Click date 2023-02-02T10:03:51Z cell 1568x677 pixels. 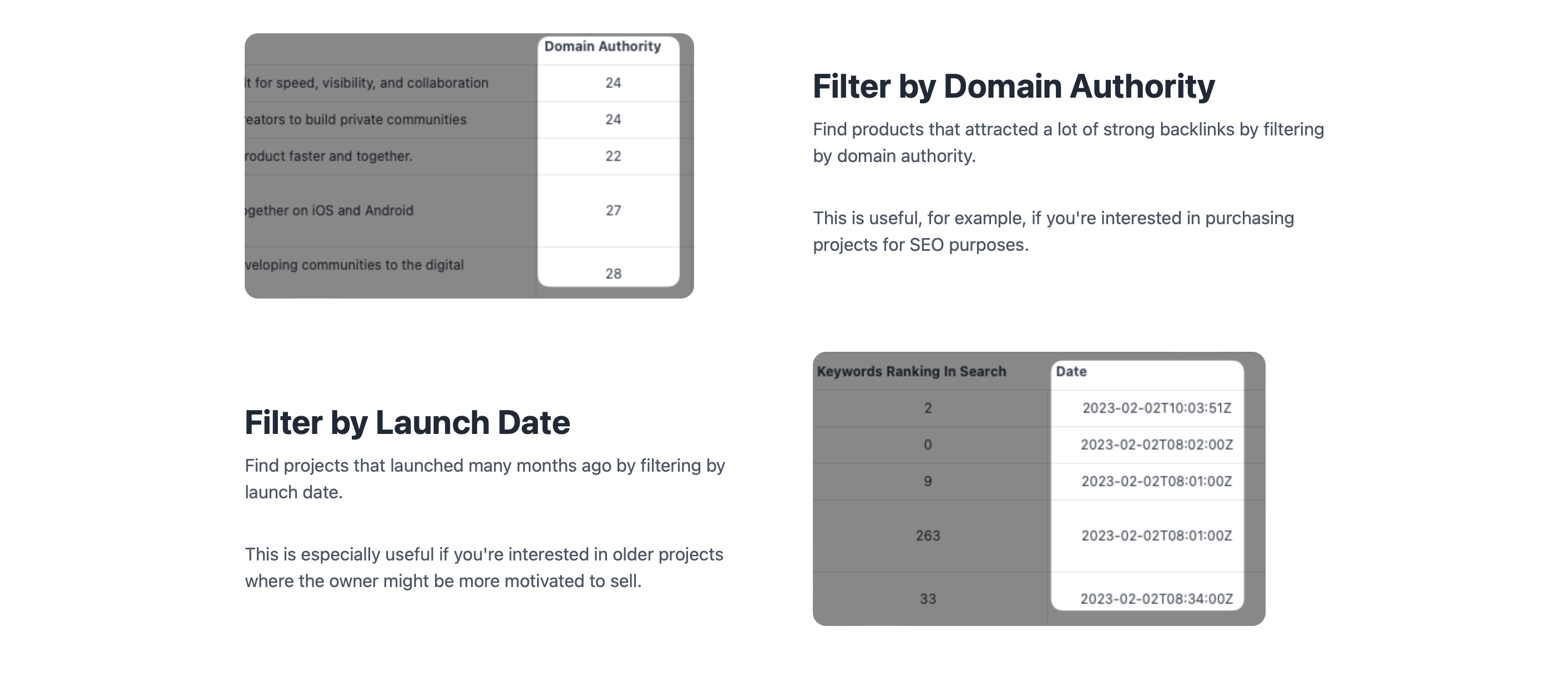pos(1156,408)
